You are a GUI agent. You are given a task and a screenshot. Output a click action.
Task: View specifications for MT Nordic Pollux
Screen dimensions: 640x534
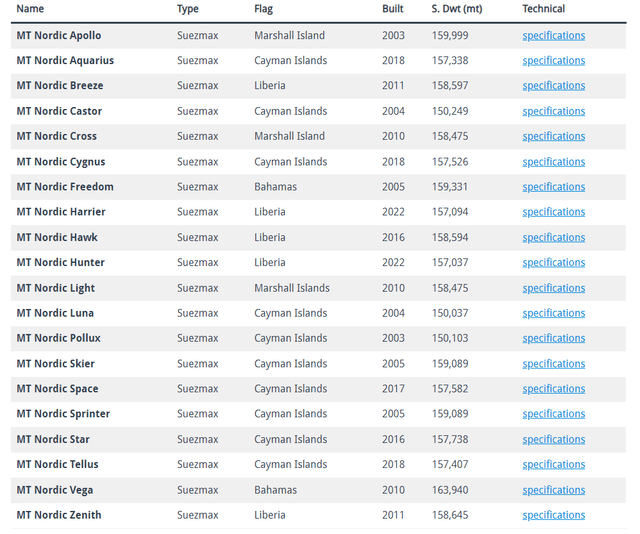coord(553,339)
